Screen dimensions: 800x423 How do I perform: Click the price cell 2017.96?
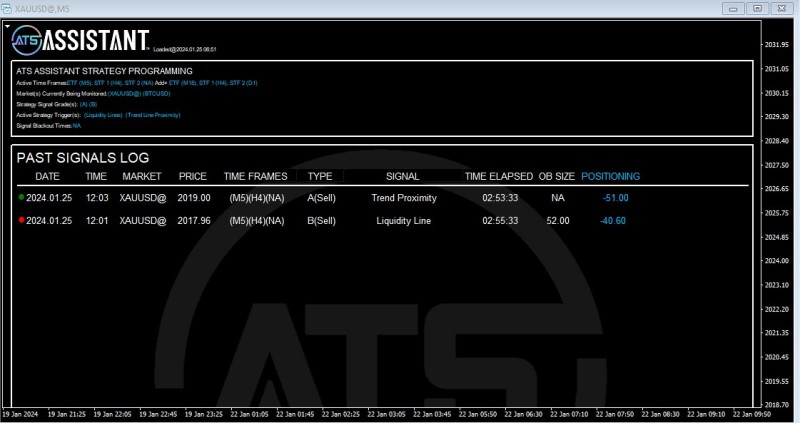click(x=194, y=221)
